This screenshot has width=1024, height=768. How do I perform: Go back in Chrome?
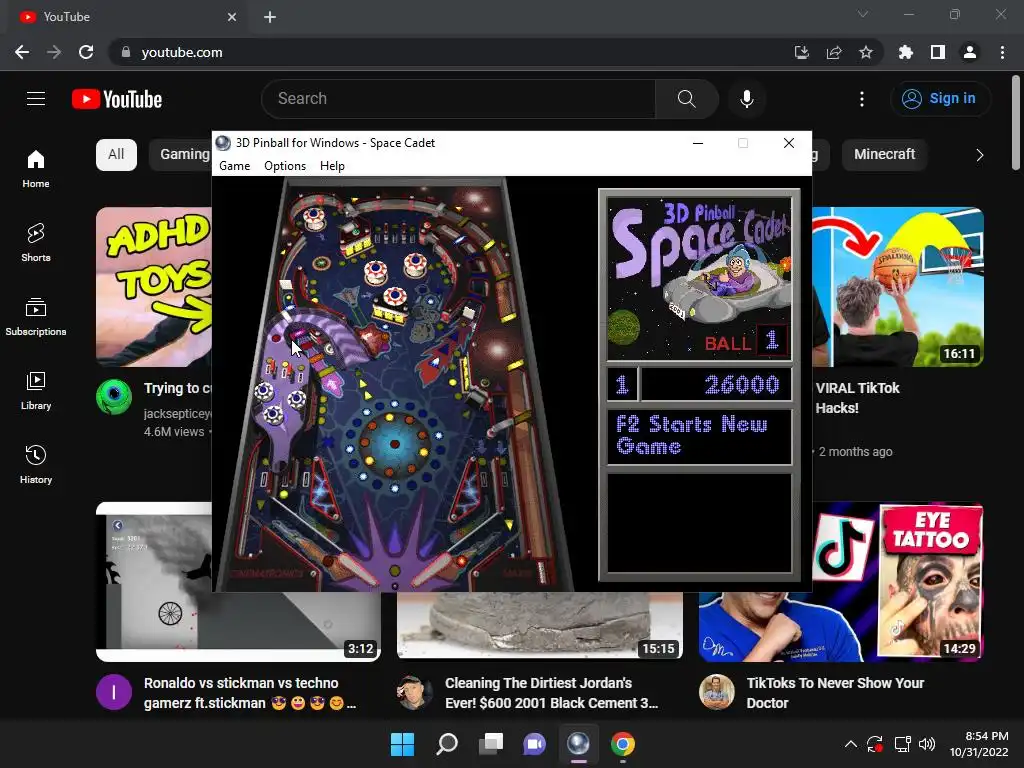pos(22,52)
